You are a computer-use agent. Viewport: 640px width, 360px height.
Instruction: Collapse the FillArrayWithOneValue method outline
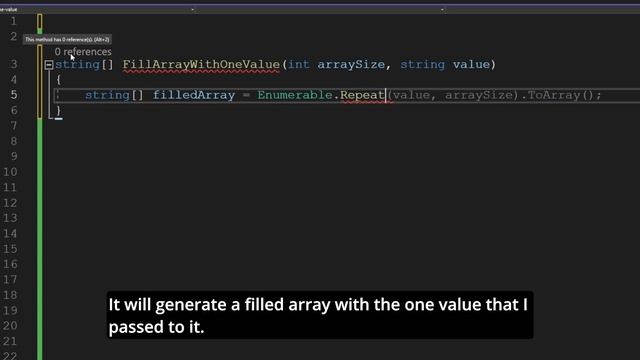(49, 64)
